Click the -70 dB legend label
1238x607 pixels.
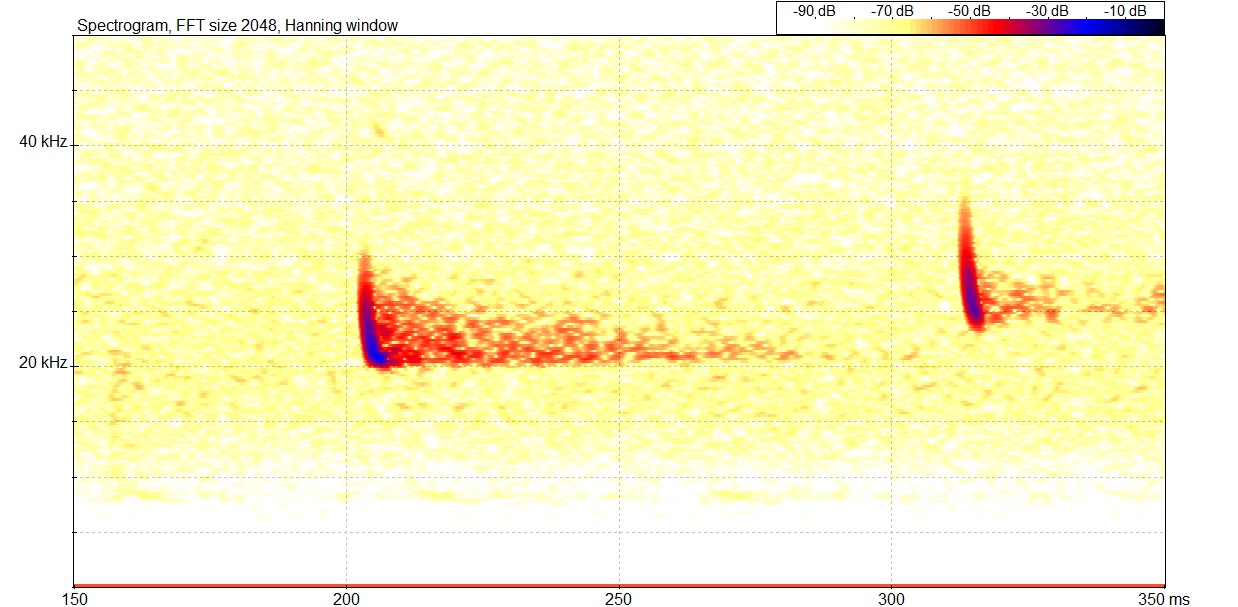point(891,11)
